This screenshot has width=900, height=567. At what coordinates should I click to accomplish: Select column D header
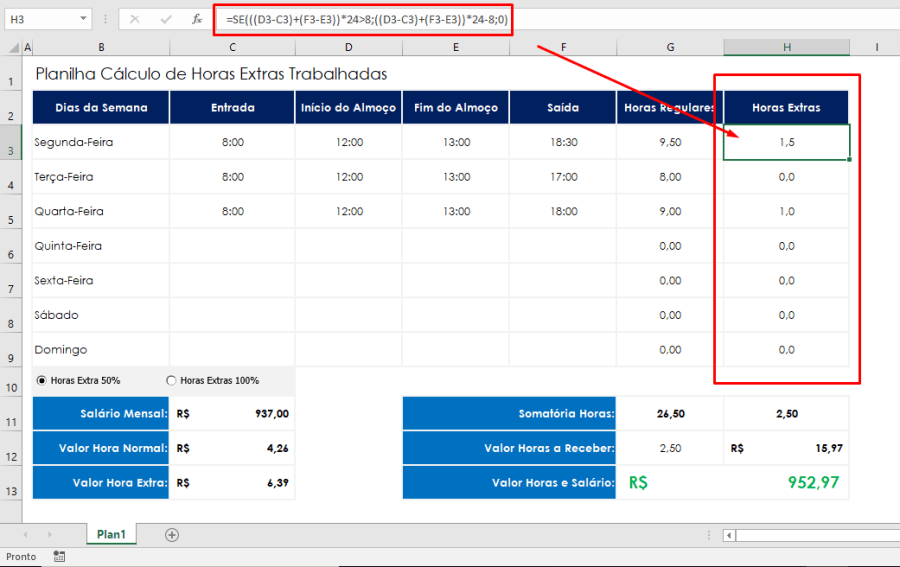pyautogui.click(x=348, y=48)
